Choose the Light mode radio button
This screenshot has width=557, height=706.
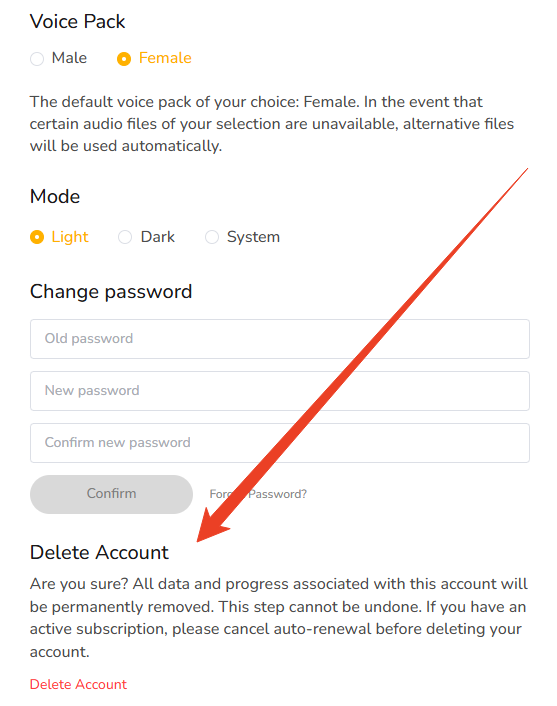click(x=37, y=237)
